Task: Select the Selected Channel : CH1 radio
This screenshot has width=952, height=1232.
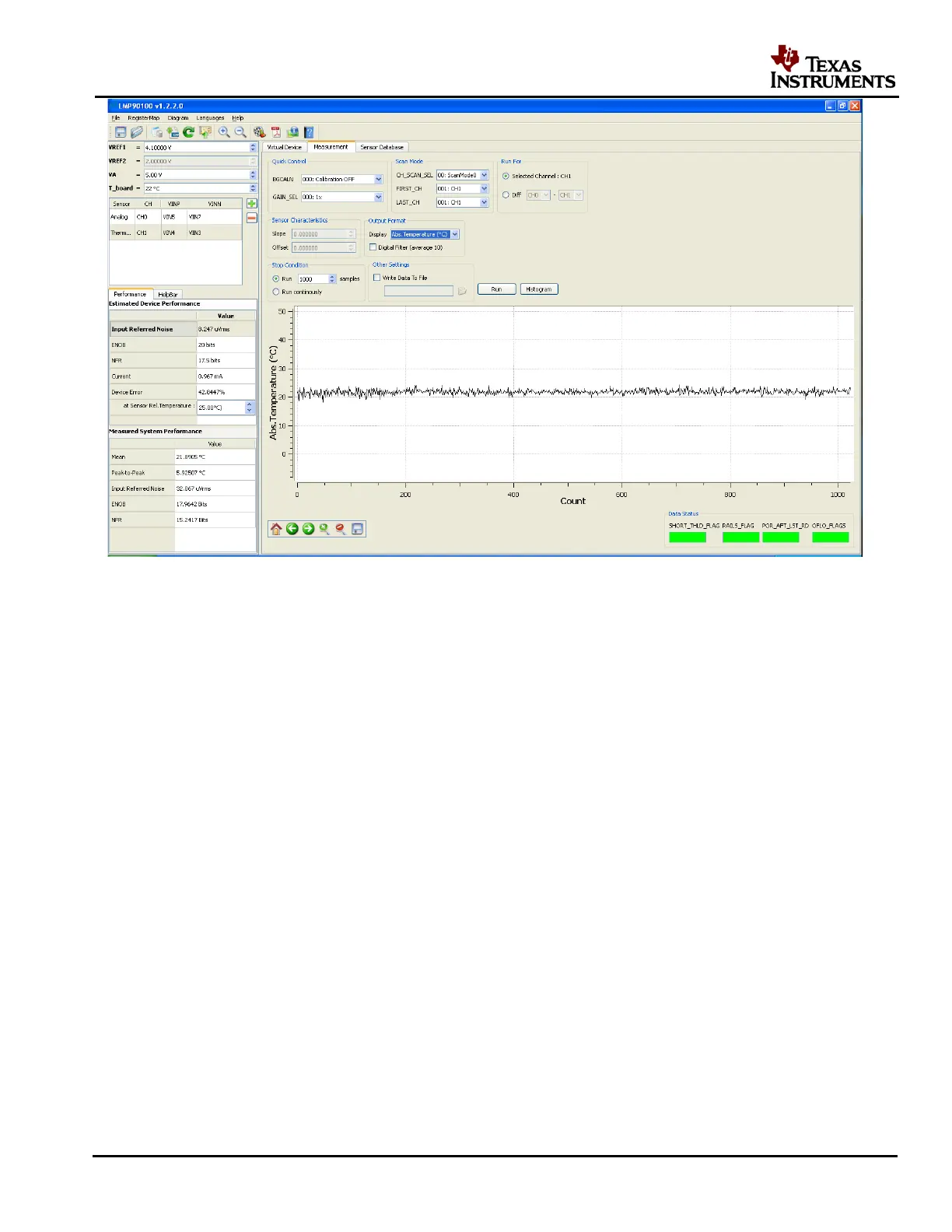Action: point(506,176)
